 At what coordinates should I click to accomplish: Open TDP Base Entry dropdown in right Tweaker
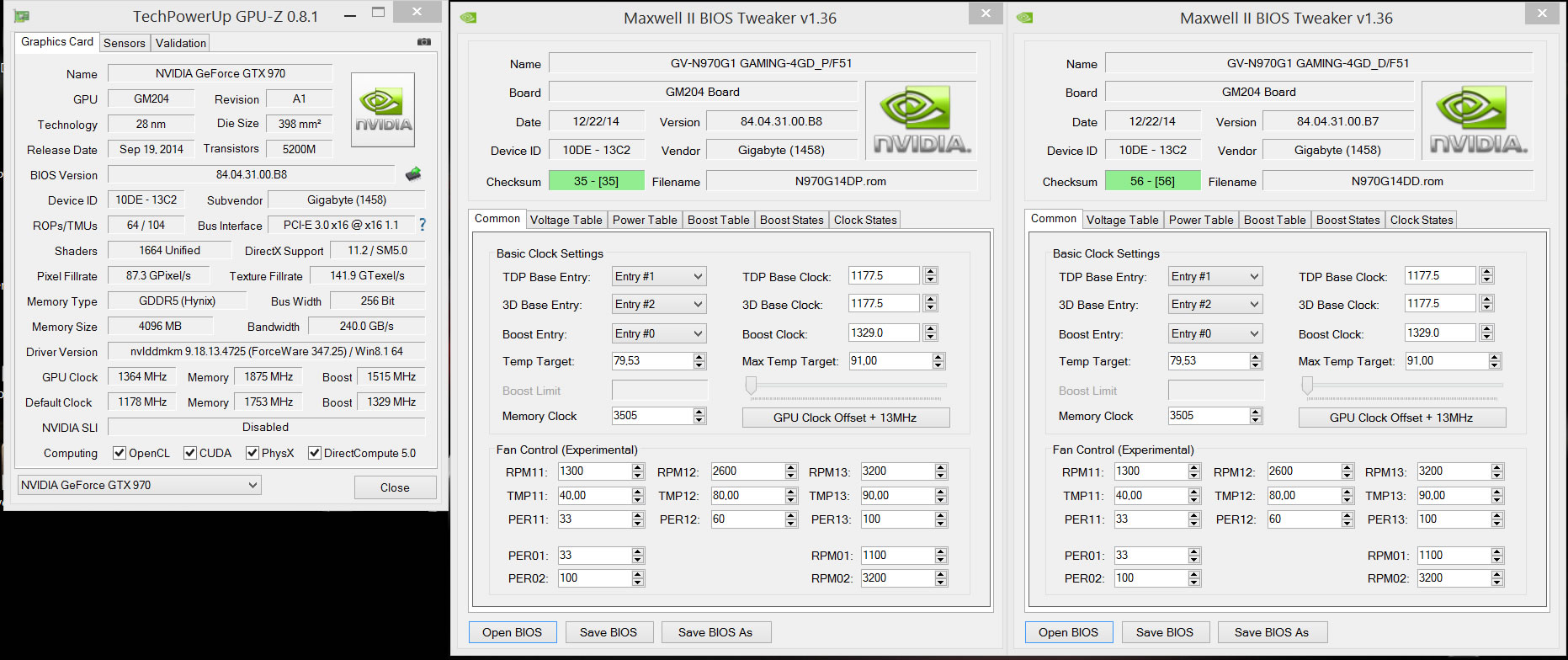(1215, 276)
